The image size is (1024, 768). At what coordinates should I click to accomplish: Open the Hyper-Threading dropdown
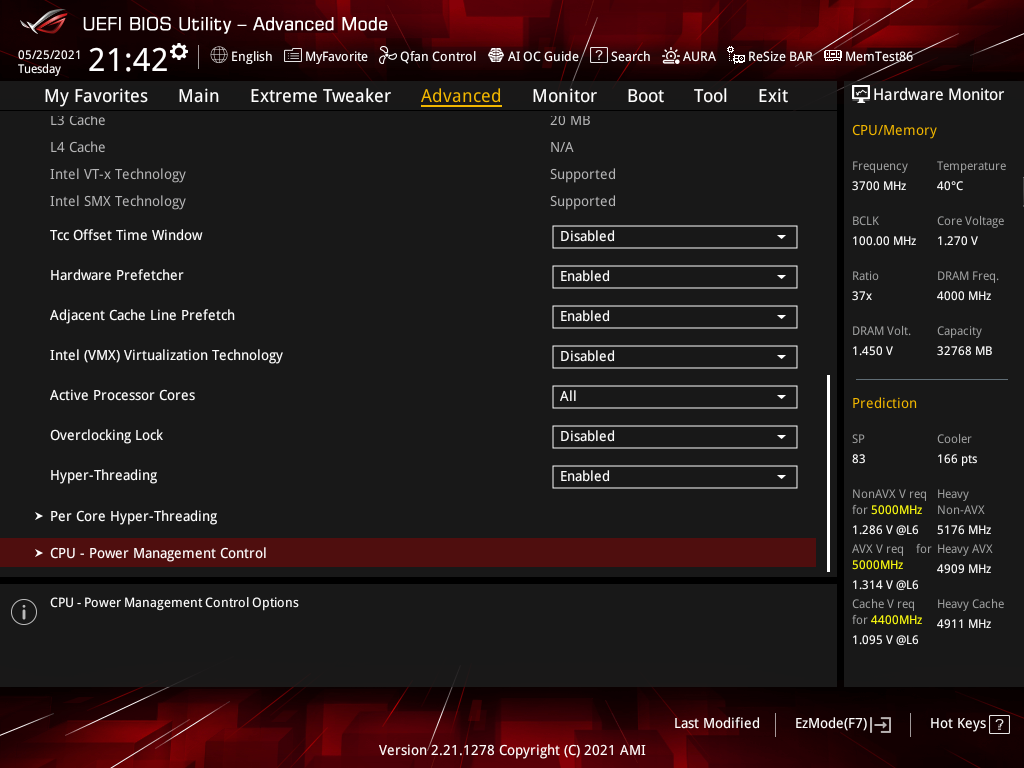pos(675,477)
